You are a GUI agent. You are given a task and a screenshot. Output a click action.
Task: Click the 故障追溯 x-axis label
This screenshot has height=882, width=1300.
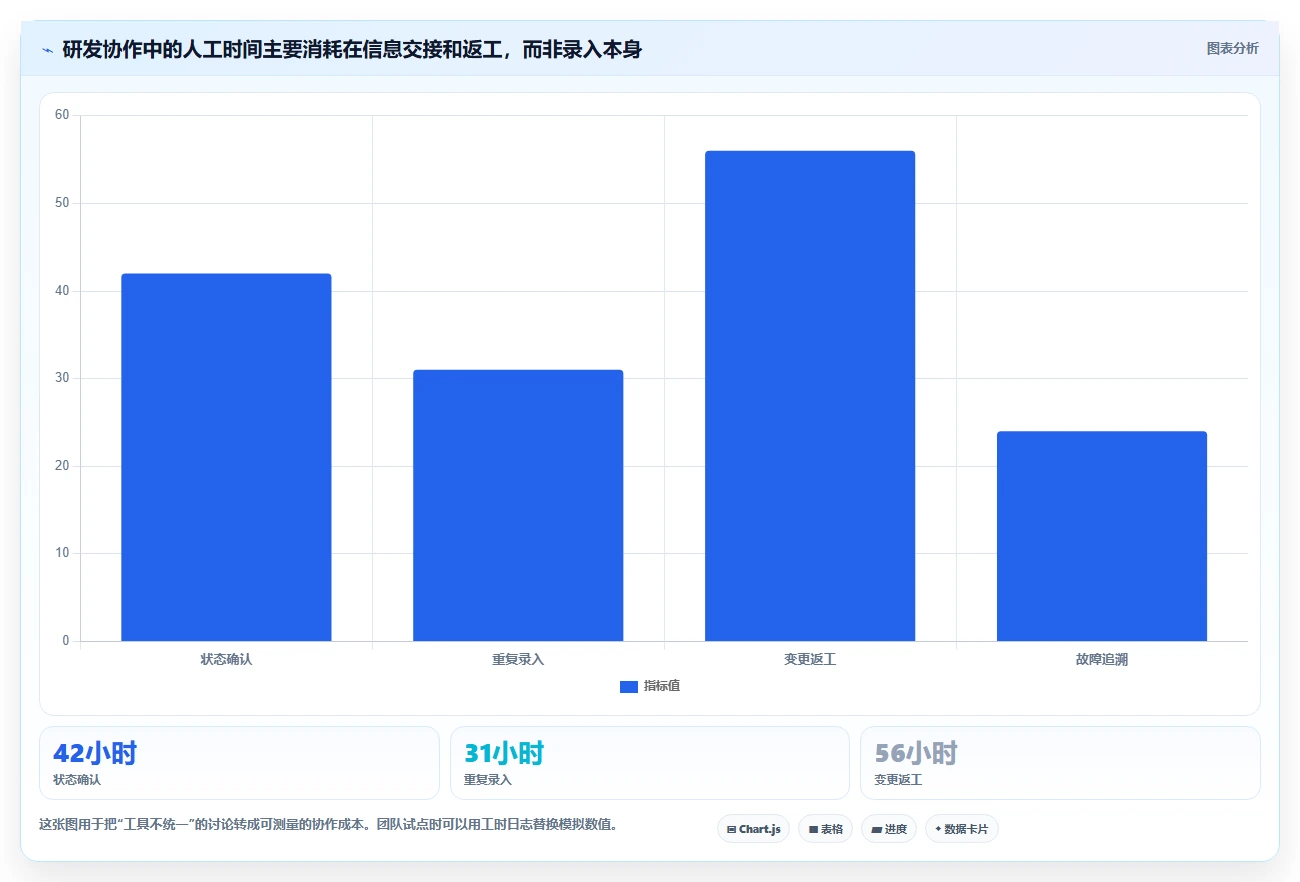coord(1102,659)
